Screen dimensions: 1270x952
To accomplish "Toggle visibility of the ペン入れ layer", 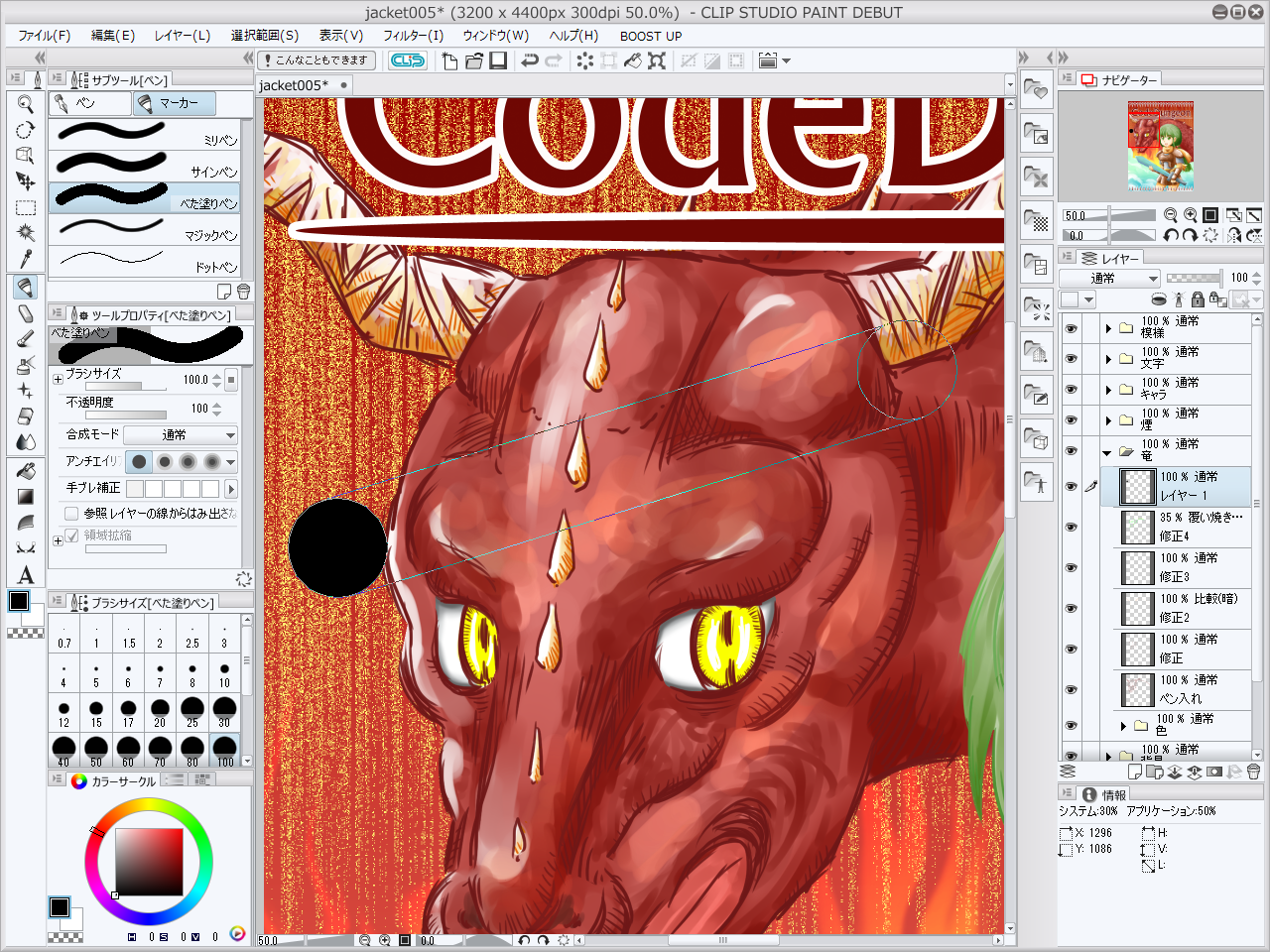I will (1071, 689).
